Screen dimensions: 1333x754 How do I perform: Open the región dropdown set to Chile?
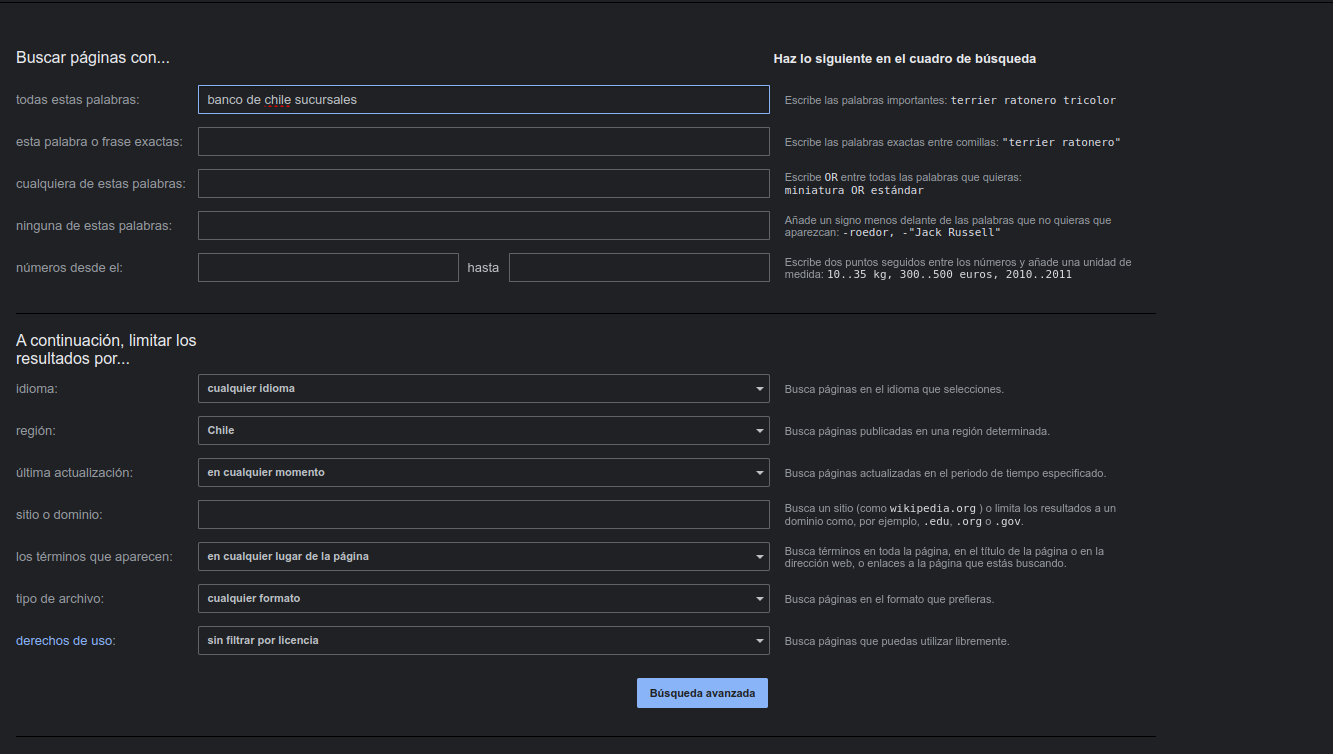coord(483,431)
